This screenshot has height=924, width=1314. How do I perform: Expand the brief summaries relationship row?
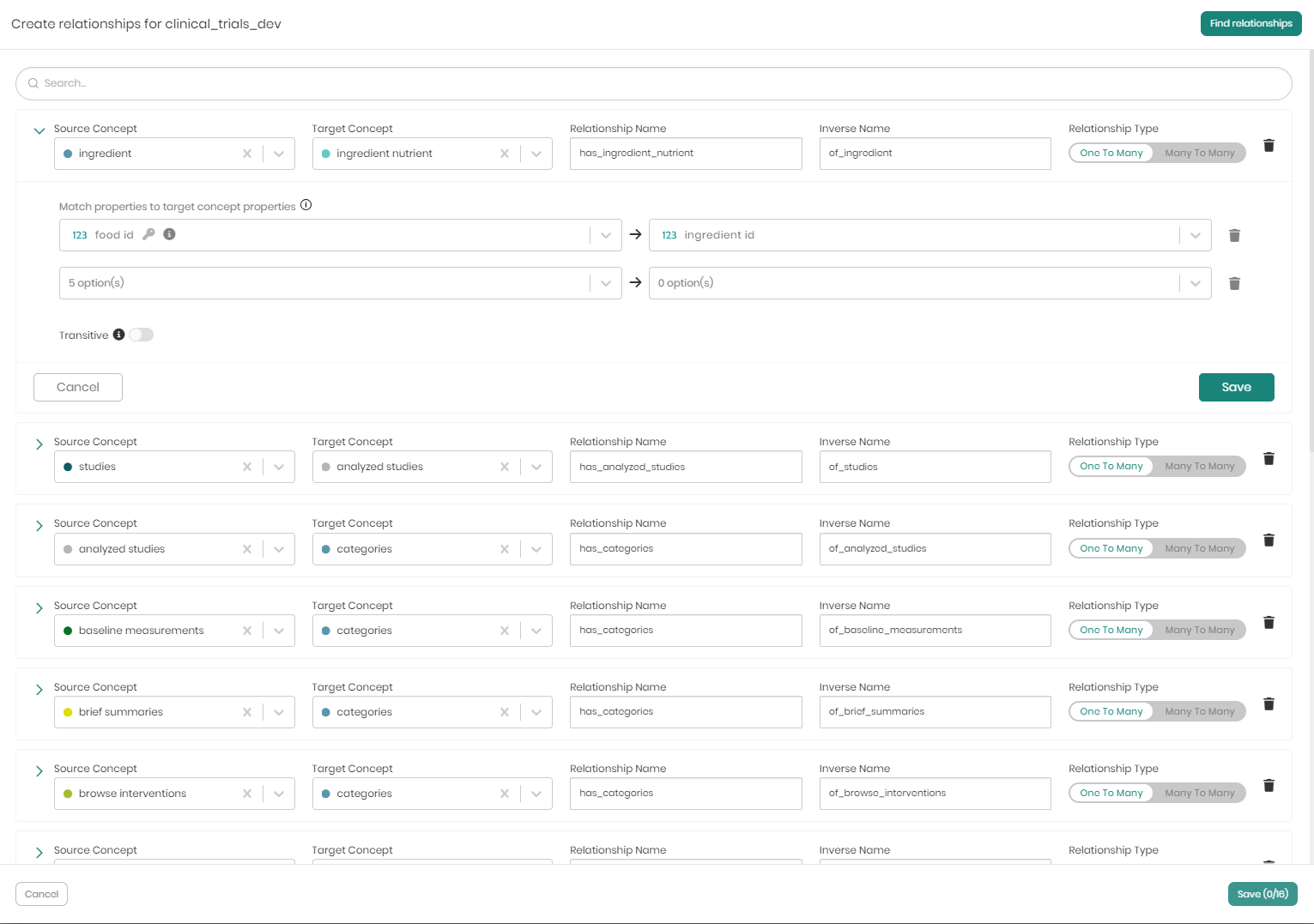[39, 690]
